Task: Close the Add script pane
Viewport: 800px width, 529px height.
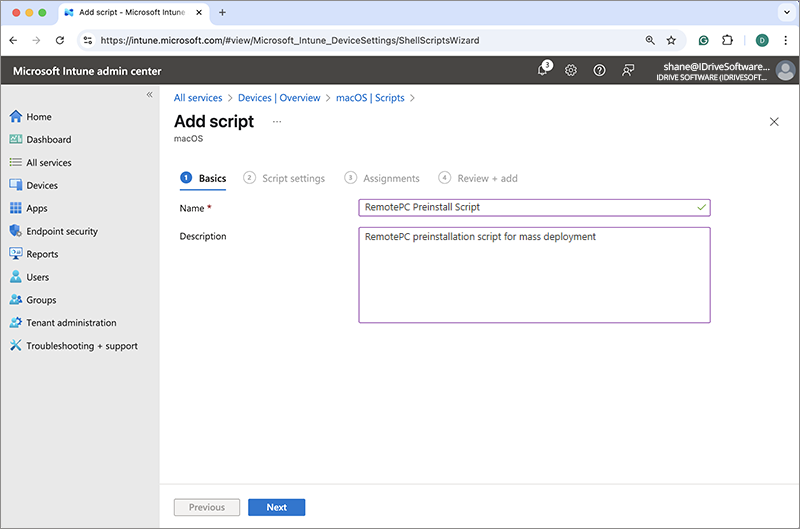Action: click(774, 122)
